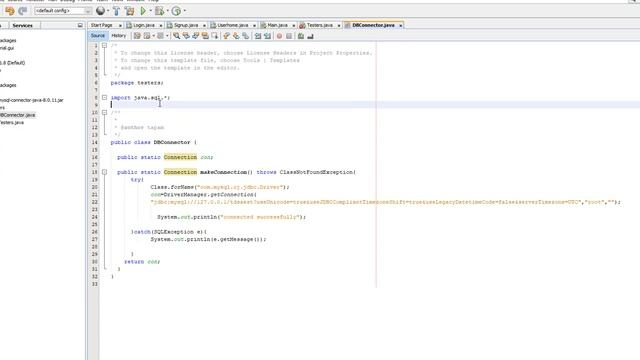Click the Uncomment code icon
Image resolution: width=640 pixels, height=360 pixels.
(310, 36)
